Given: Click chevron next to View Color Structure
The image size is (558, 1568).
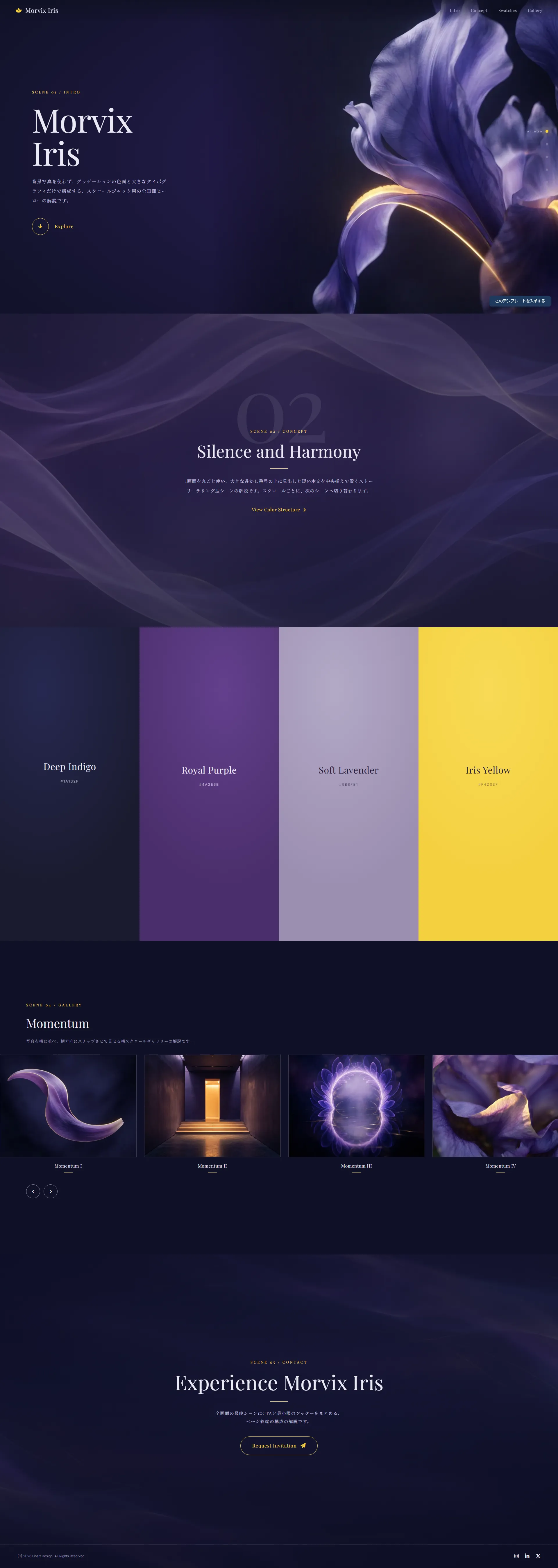Looking at the screenshot, I should 305,510.
